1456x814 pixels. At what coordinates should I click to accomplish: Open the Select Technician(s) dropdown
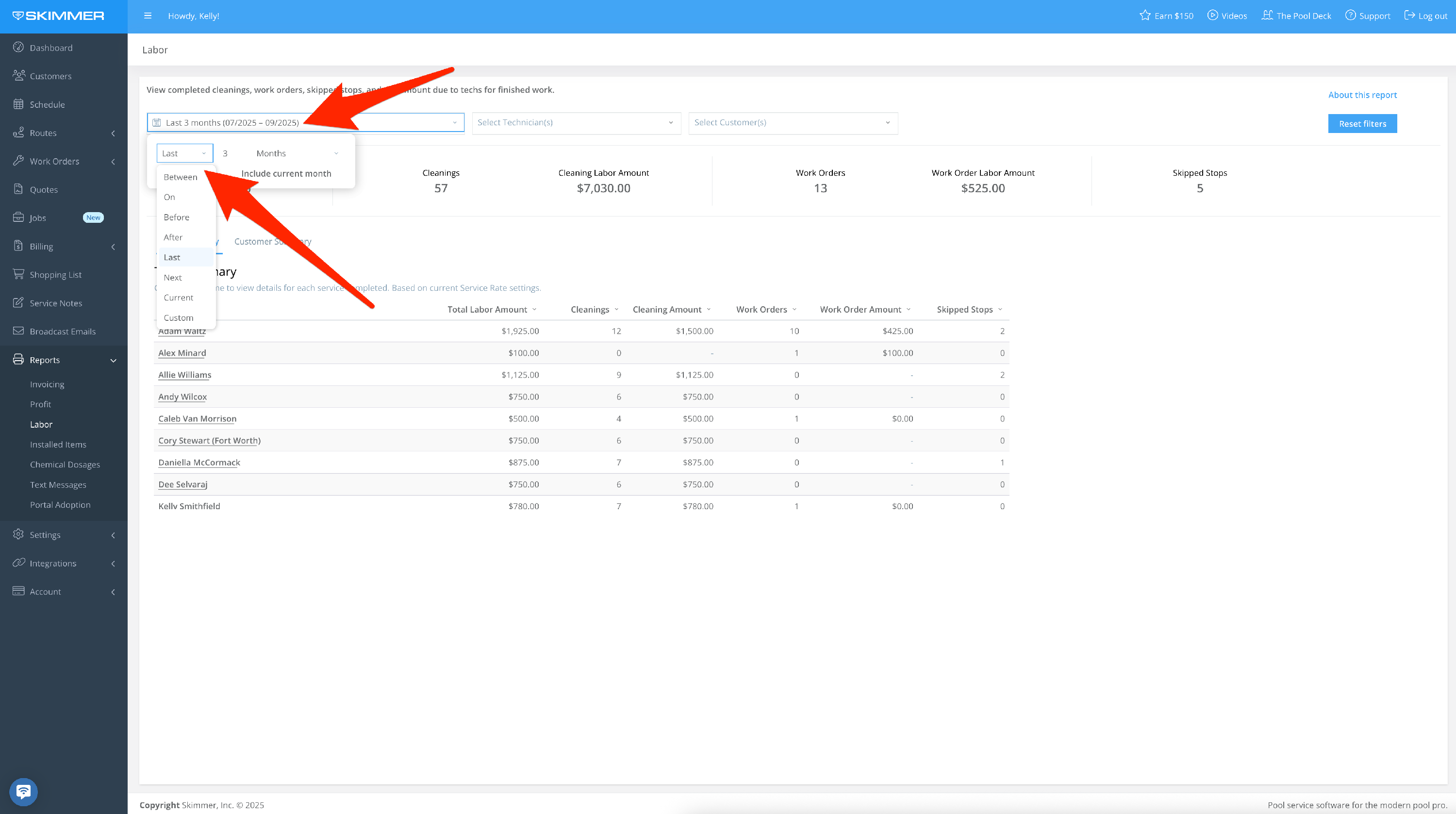(x=576, y=123)
